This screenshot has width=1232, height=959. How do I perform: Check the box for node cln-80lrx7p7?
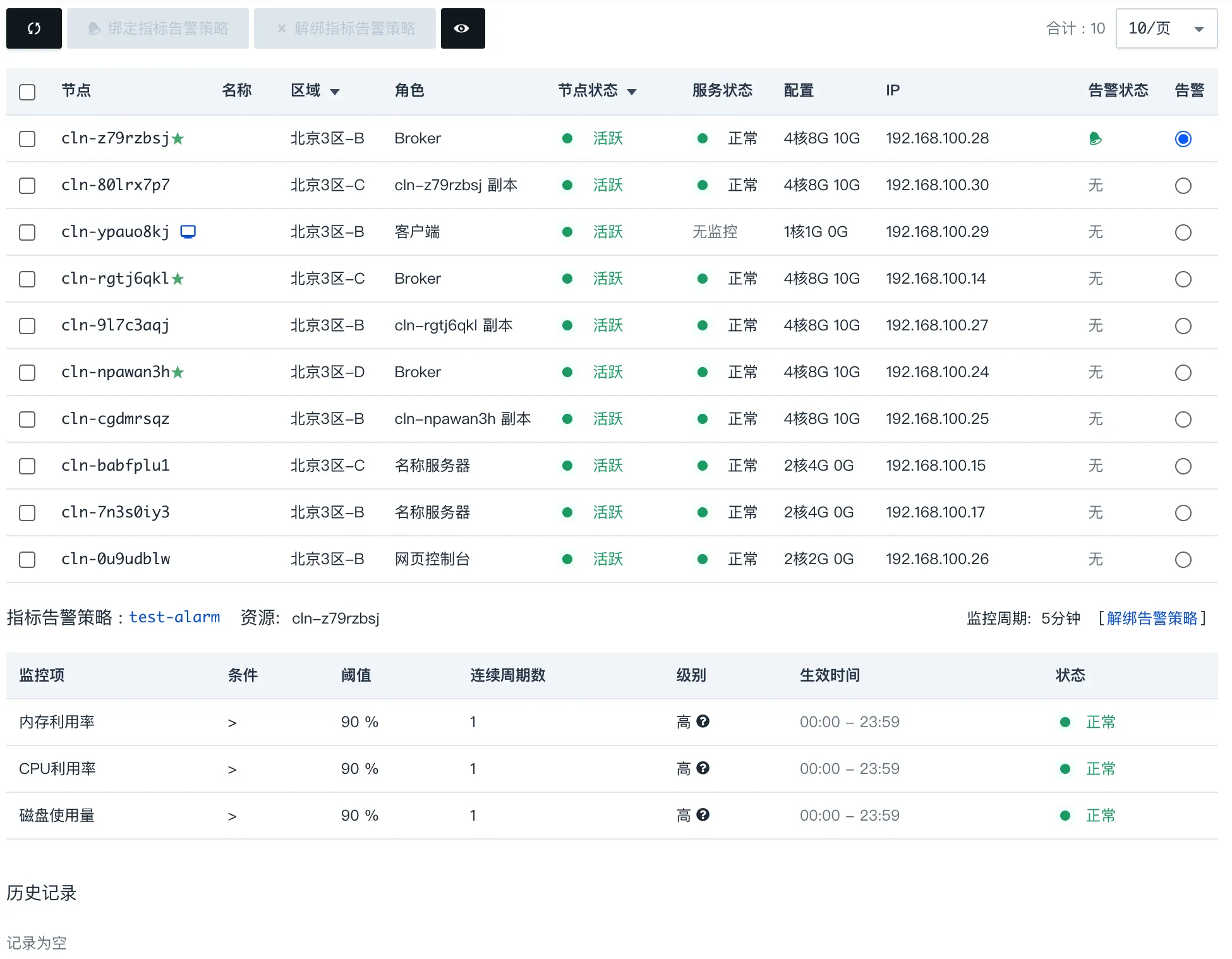27,186
